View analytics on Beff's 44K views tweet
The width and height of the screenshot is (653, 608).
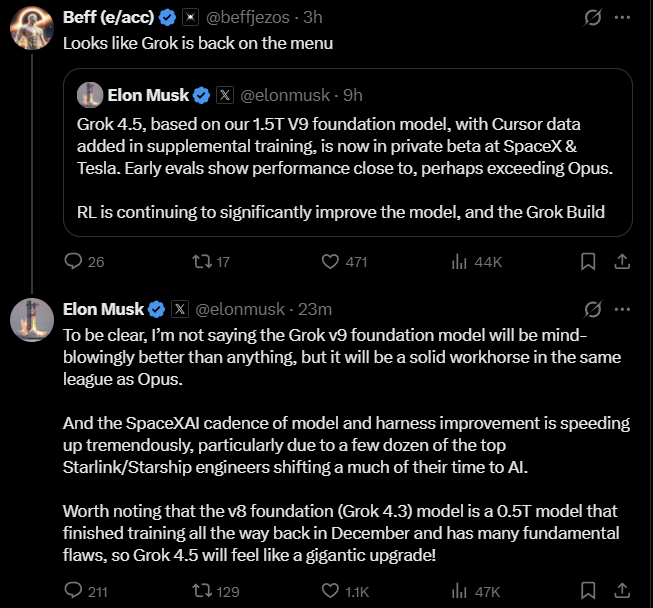(x=459, y=262)
